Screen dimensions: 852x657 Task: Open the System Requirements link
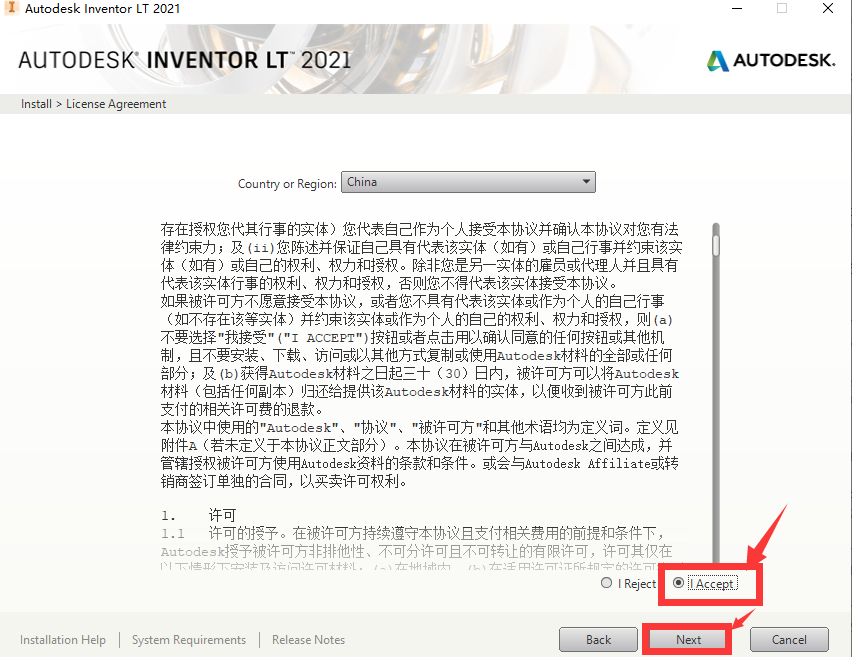click(189, 640)
